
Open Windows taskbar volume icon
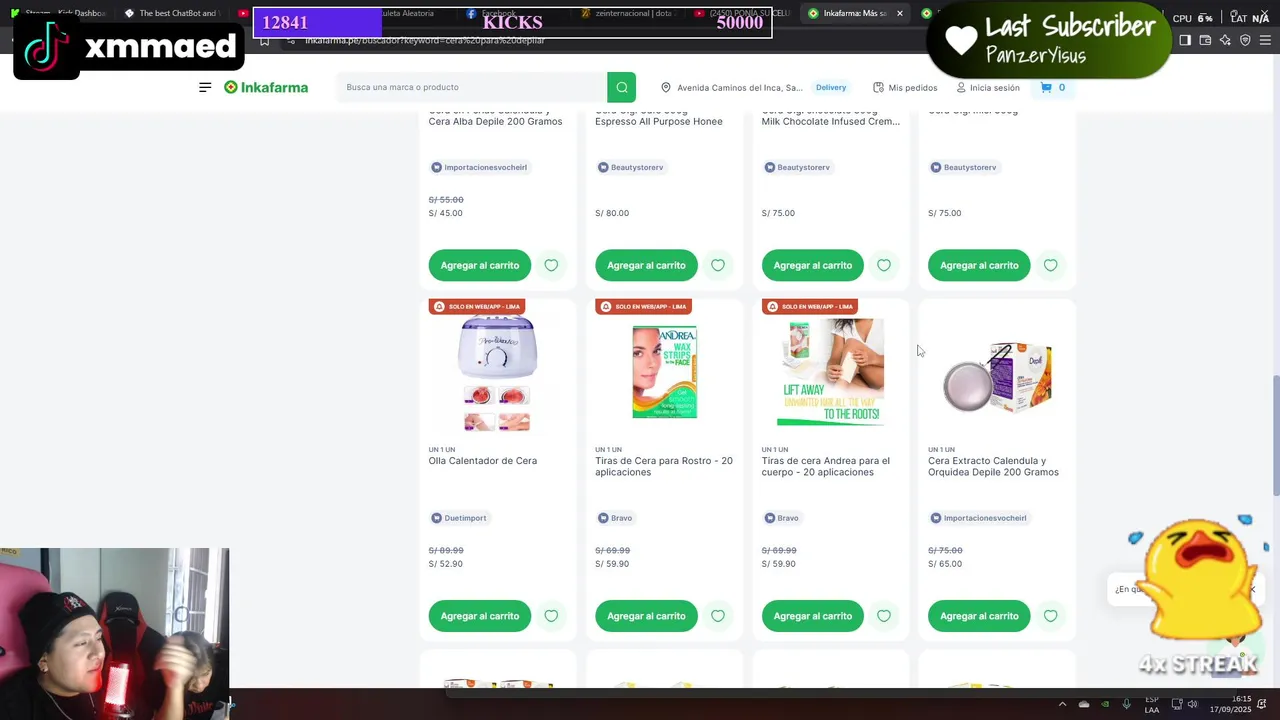[x=1192, y=704]
